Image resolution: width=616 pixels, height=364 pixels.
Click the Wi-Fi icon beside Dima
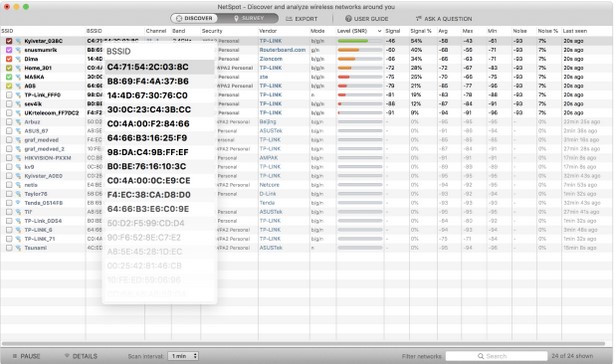pos(18,59)
